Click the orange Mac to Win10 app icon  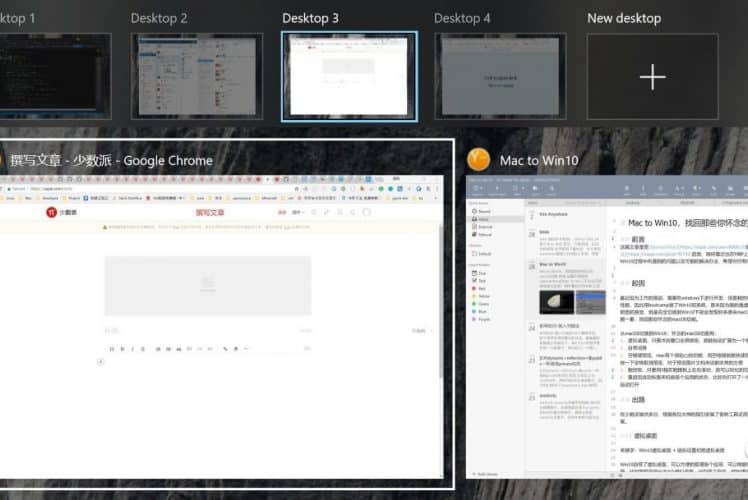click(479, 159)
